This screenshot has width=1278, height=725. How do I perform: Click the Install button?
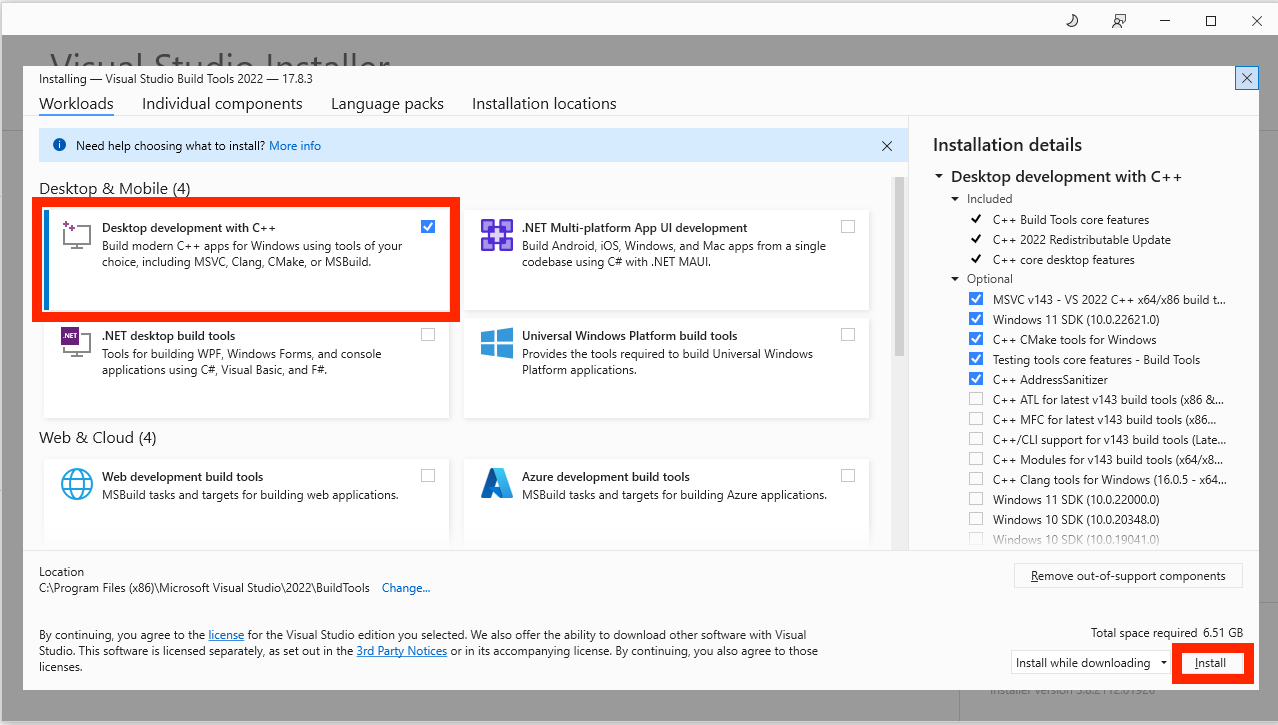[x=1211, y=663]
